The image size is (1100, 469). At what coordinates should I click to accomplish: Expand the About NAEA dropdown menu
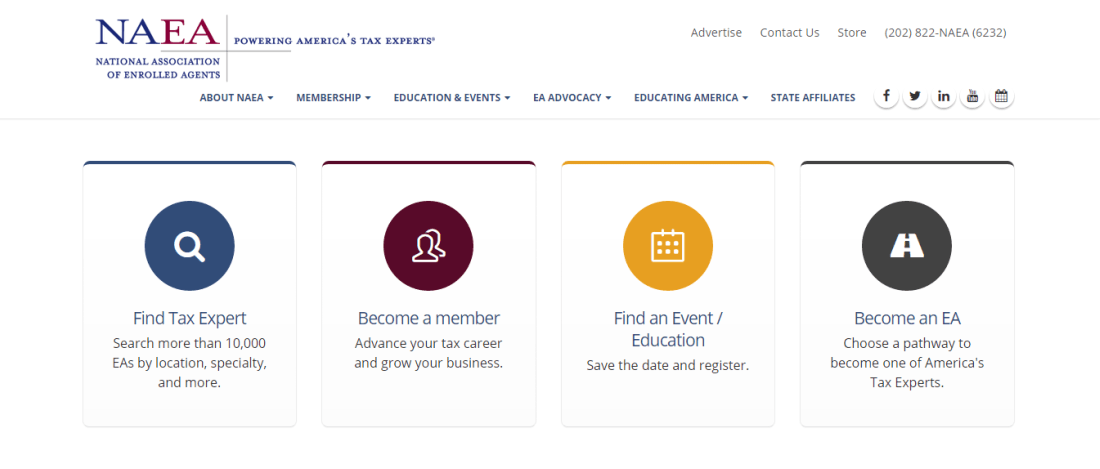click(236, 98)
